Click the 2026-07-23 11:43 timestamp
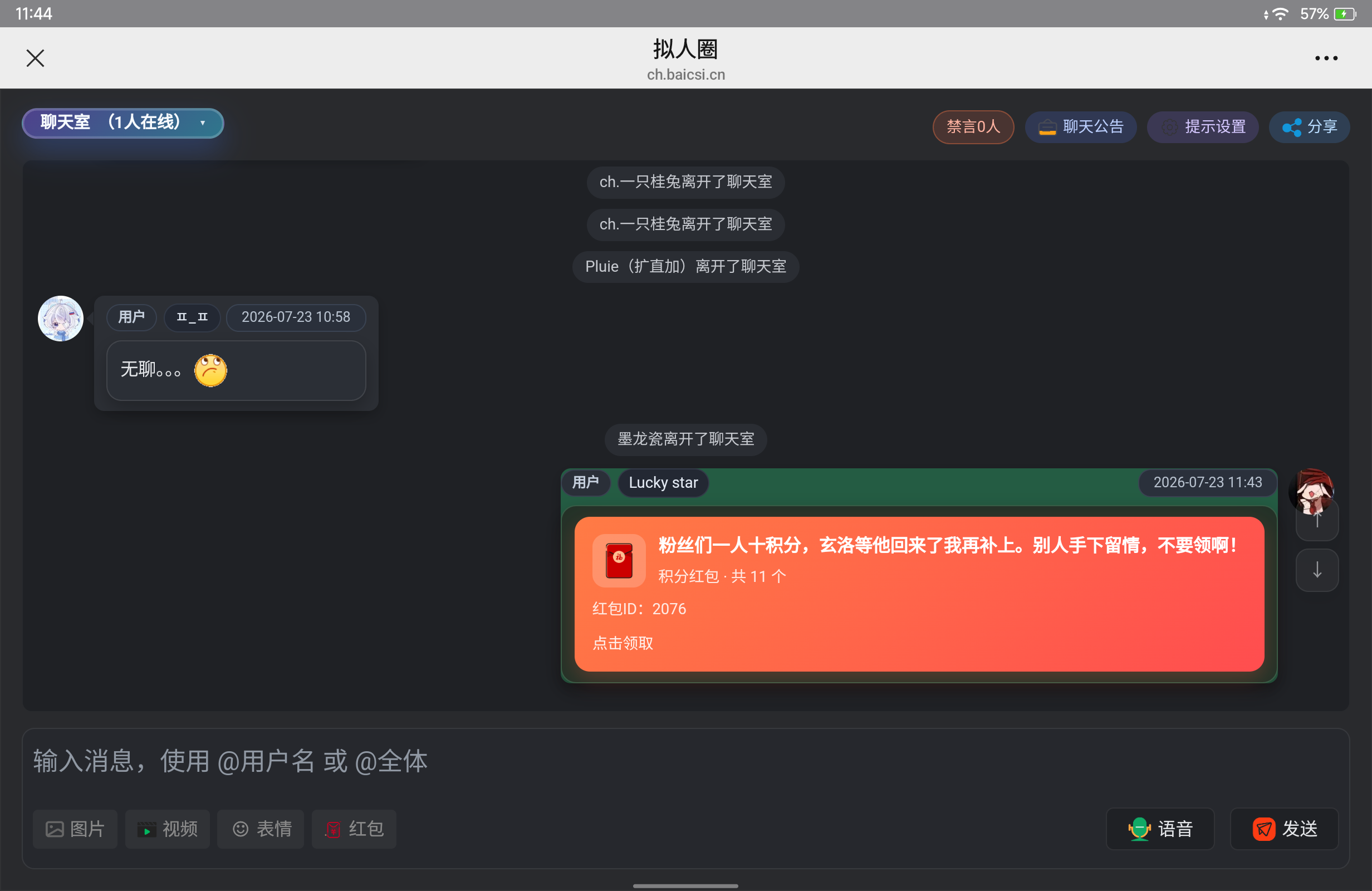This screenshot has height=891, width=1372. (x=1208, y=482)
